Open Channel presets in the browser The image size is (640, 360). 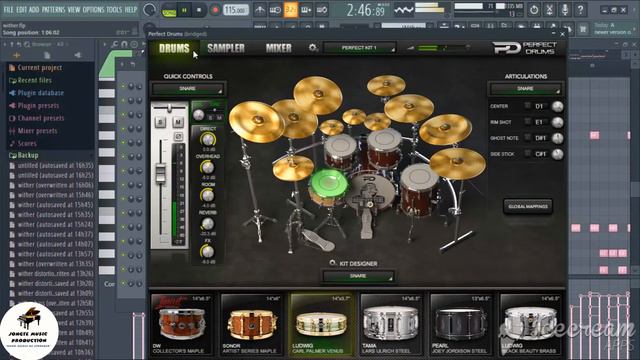coord(36,118)
